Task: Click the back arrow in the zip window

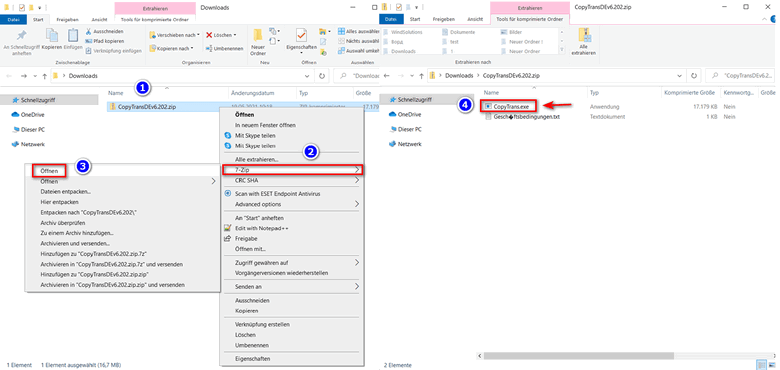Action: (x=388, y=76)
